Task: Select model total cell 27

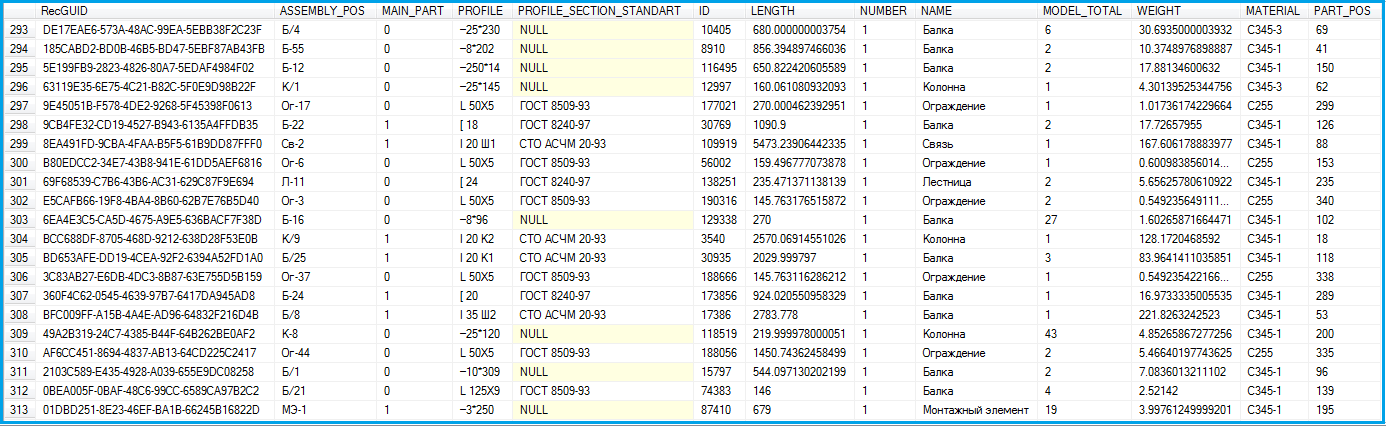Action: tap(1085, 220)
